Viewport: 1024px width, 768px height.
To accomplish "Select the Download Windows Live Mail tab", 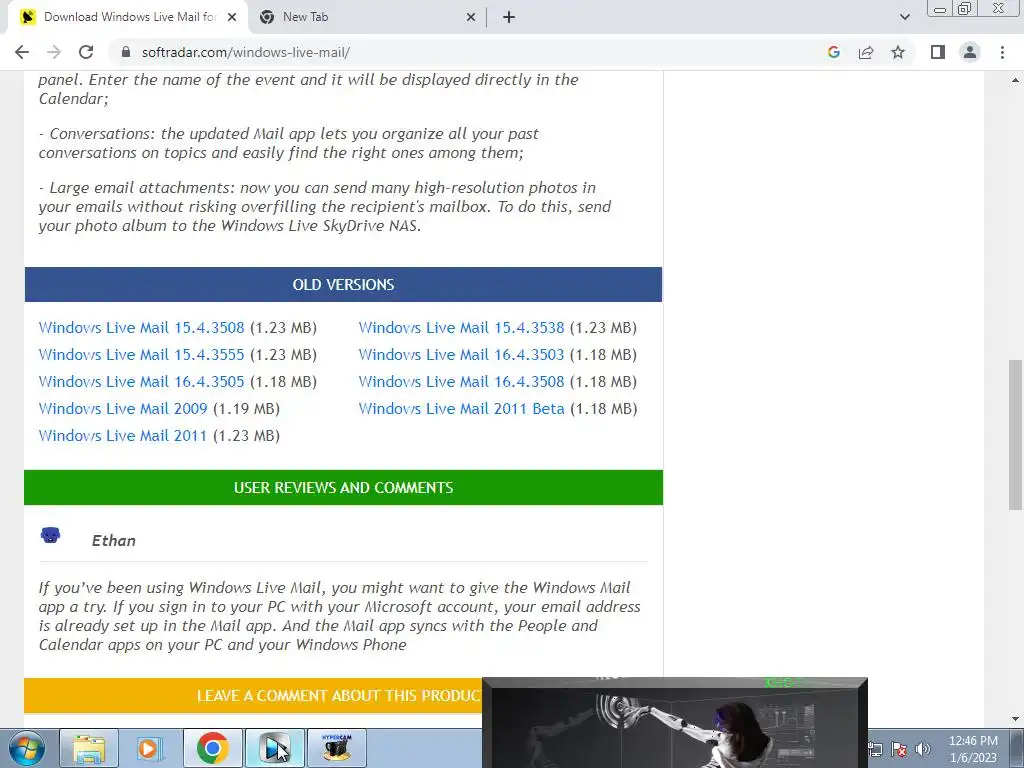I will coord(128,17).
